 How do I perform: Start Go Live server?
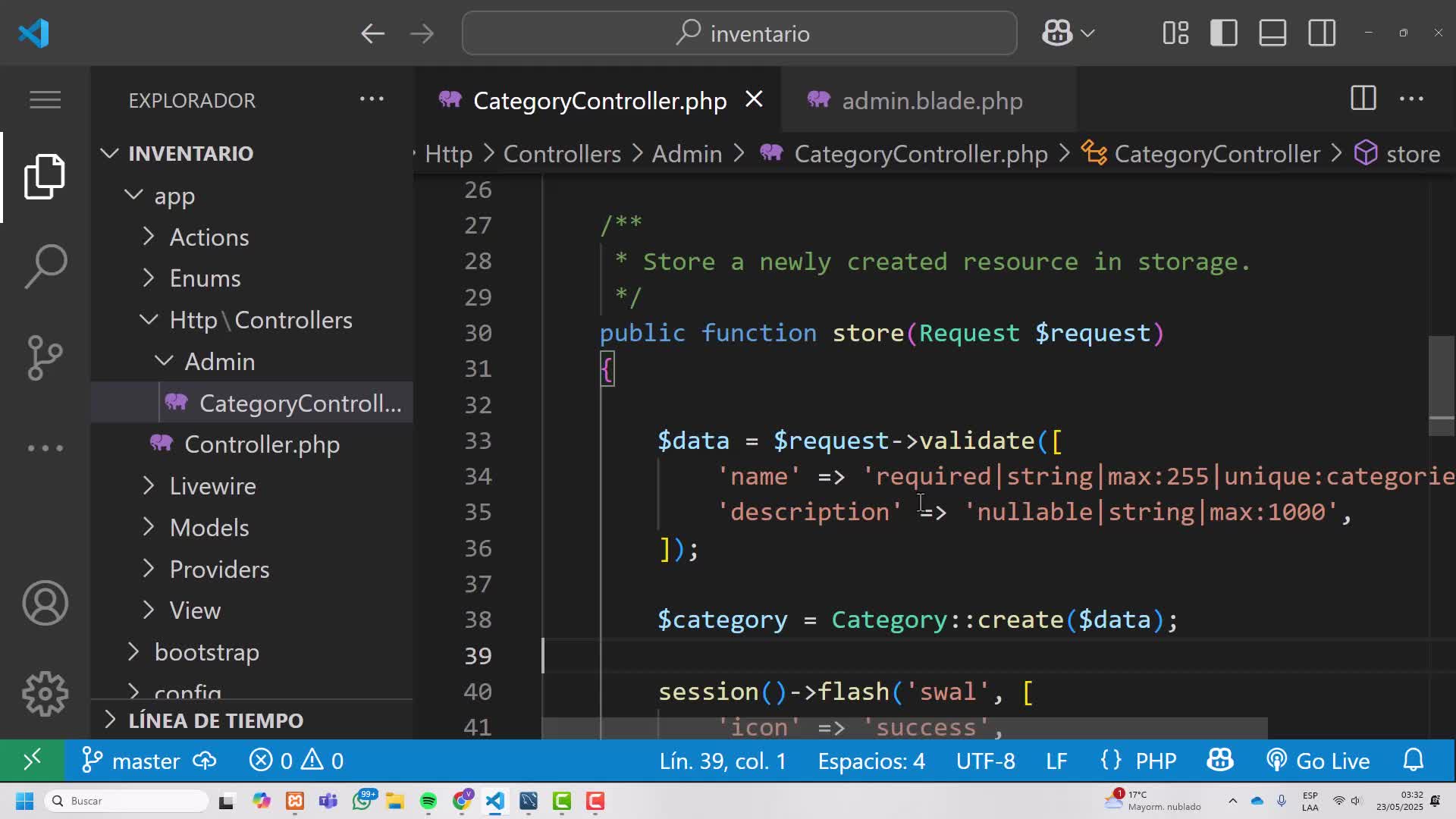(x=1318, y=761)
